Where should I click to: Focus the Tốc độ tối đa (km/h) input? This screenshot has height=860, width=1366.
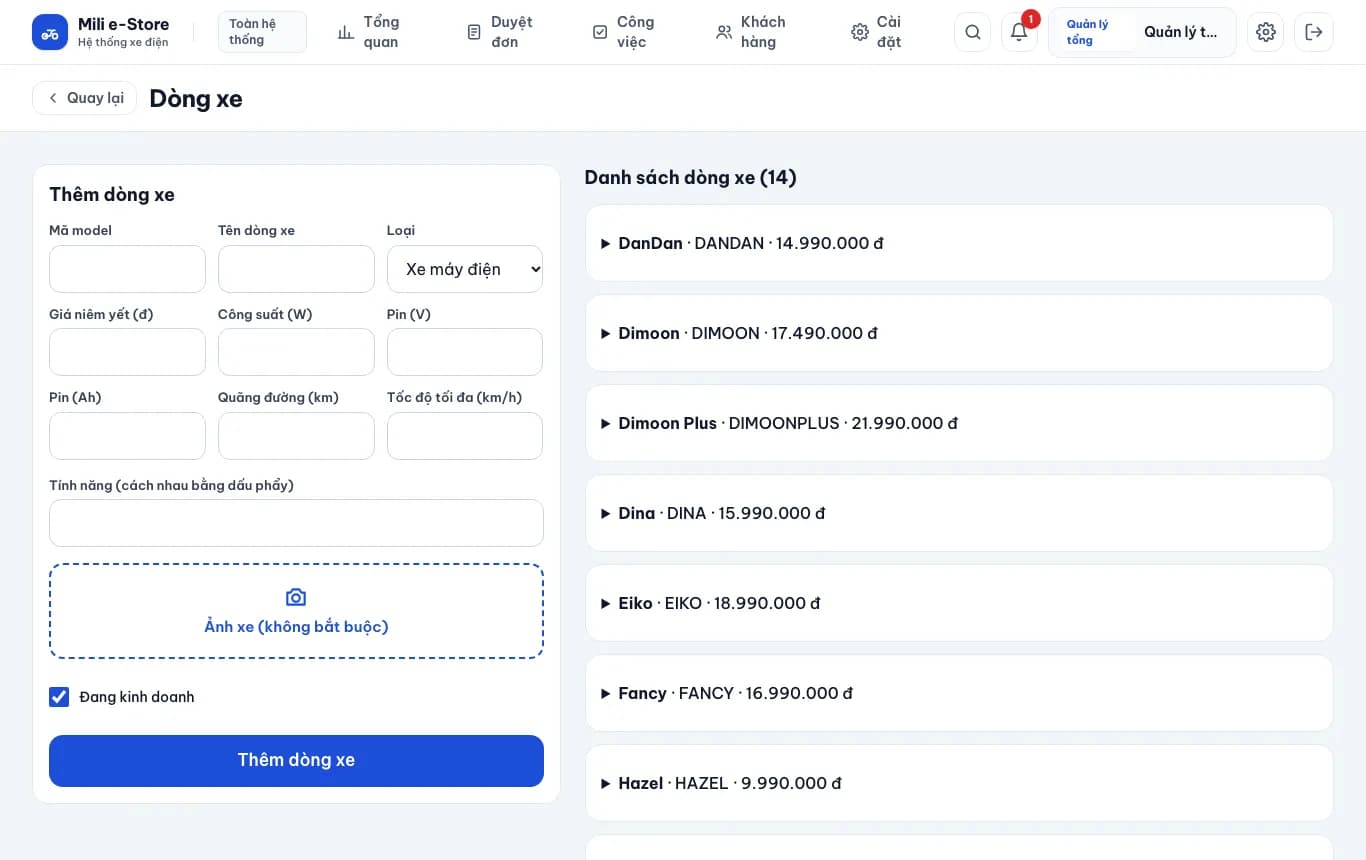465,436
